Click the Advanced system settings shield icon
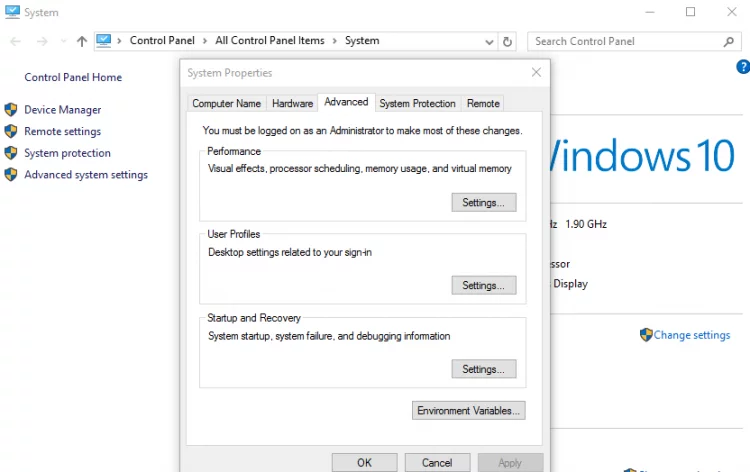Image resolution: width=750 pixels, height=472 pixels. tap(11, 175)
